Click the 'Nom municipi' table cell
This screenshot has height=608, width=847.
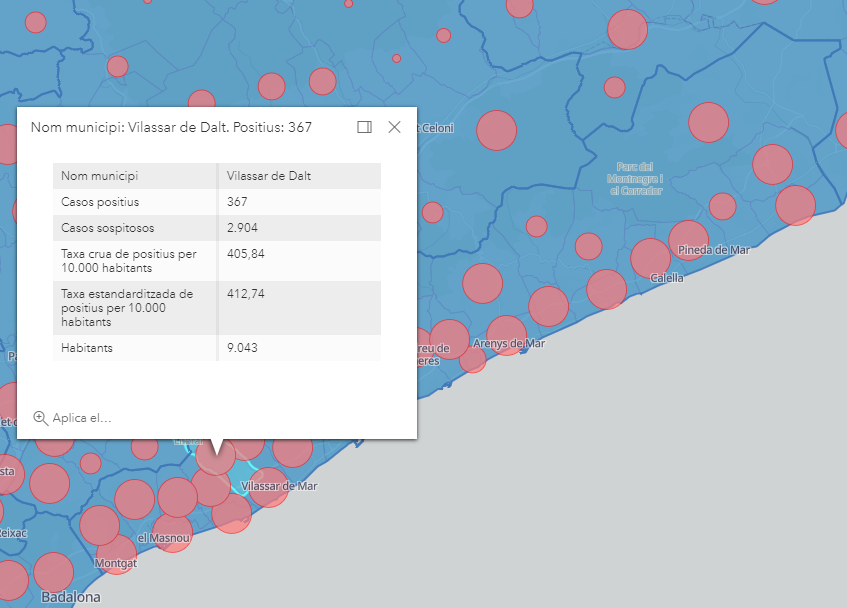tap(135, 176)
